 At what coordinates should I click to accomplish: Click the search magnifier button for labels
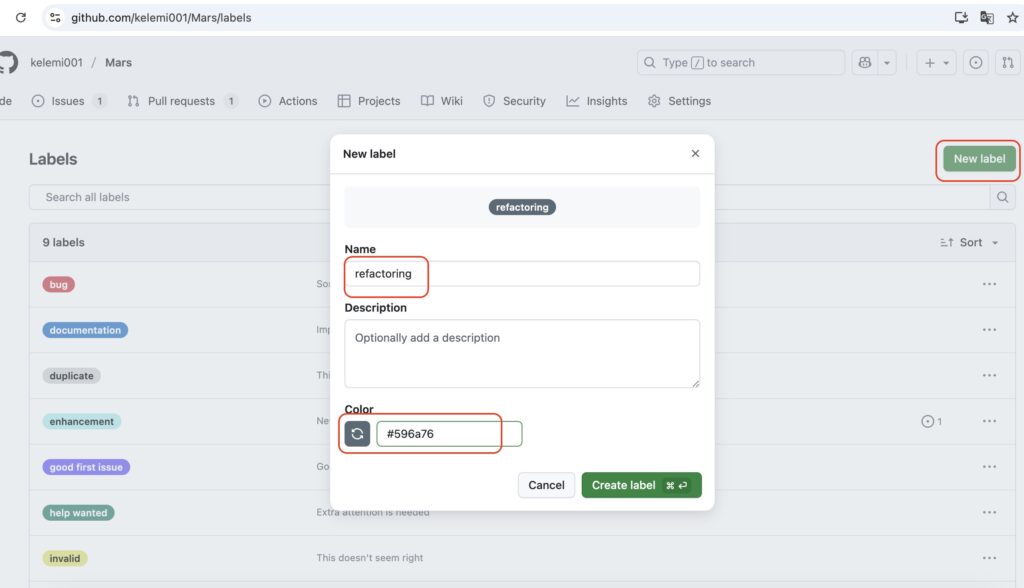coord(1002,198)
